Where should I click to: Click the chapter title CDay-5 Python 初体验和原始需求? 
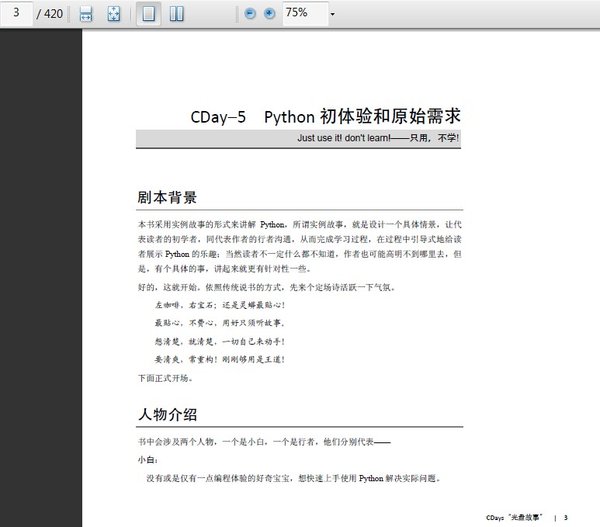tap(325, 116)
